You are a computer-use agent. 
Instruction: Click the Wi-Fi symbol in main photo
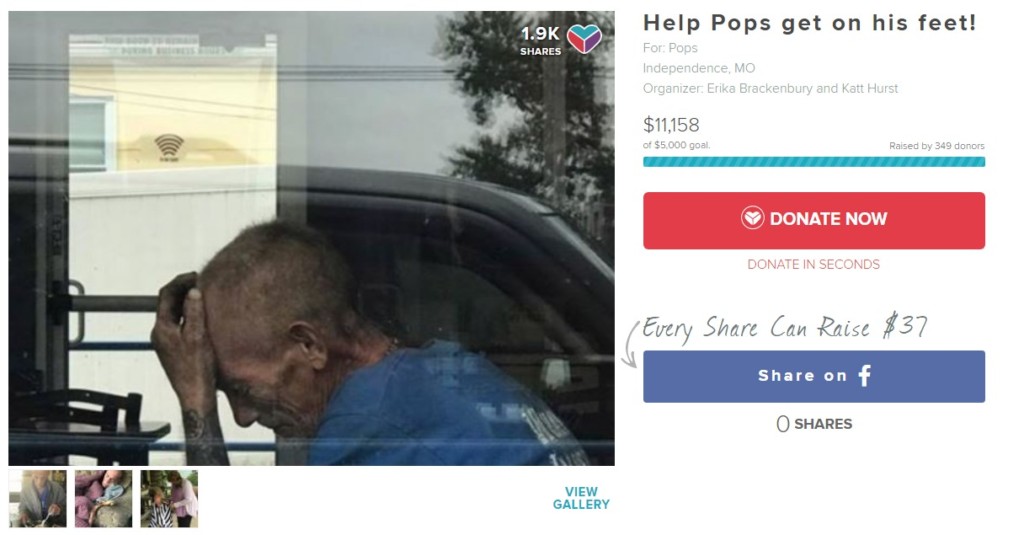point(169,147)
